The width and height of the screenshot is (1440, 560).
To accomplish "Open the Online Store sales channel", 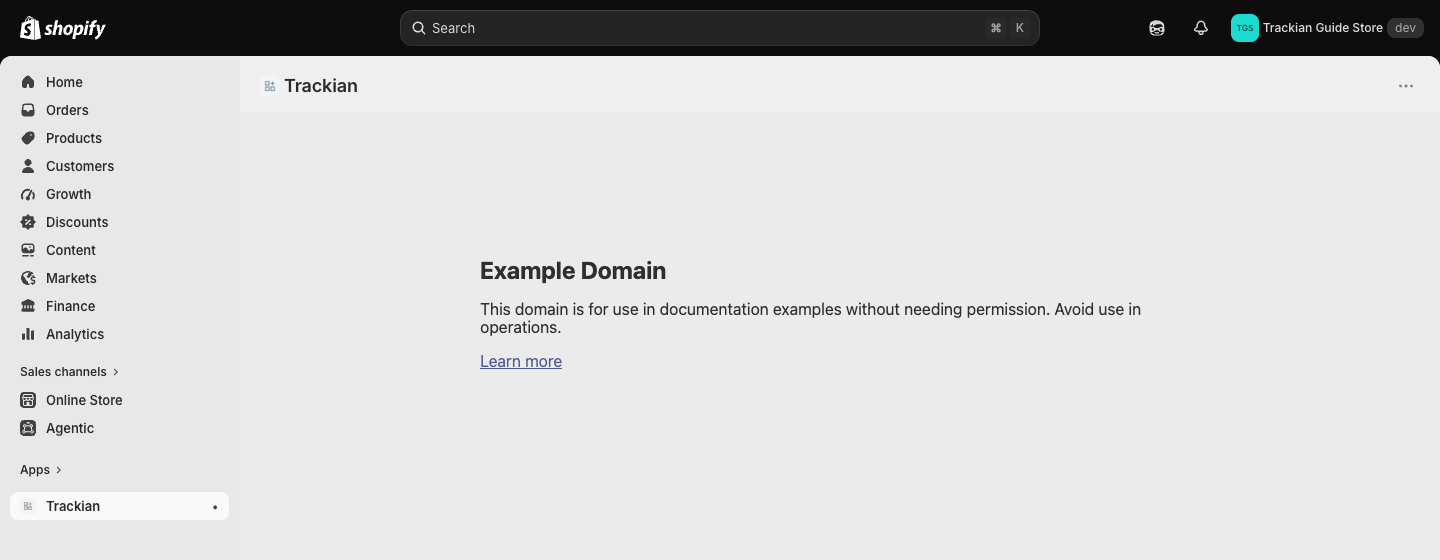I will 120,400.
